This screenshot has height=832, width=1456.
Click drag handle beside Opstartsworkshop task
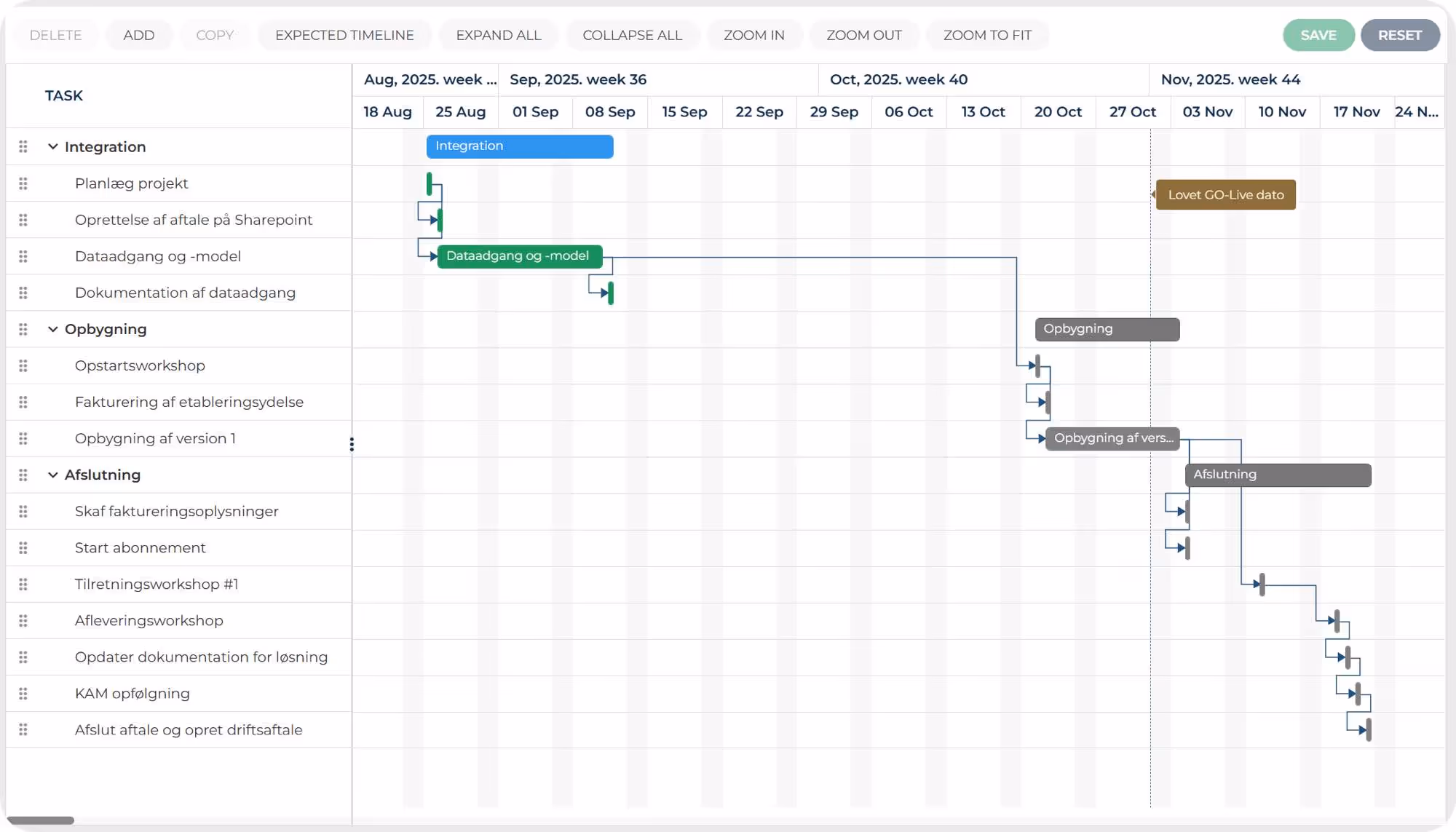tap(23, 365)
